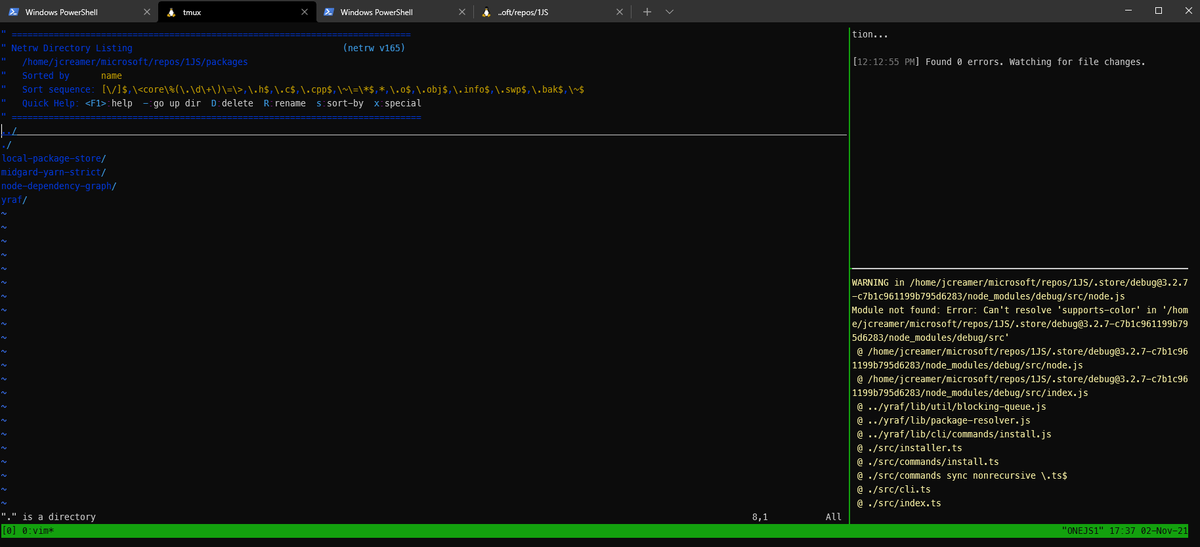The height and width of the screenshot is (547, 1200).
Task: Click the '[12:12:55 PM]' timestamp
Action: (x=887, y=61)
